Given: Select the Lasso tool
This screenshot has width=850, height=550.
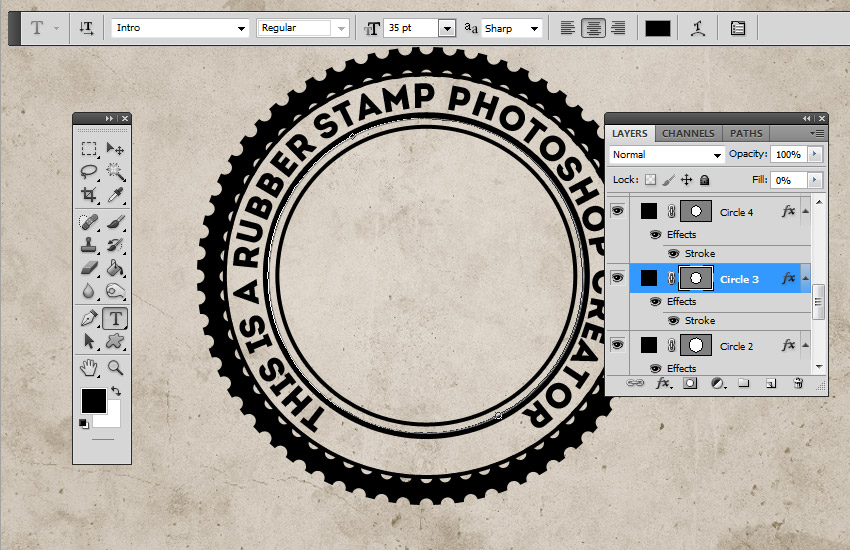Looking at the screenshot, I should (90, 172).
